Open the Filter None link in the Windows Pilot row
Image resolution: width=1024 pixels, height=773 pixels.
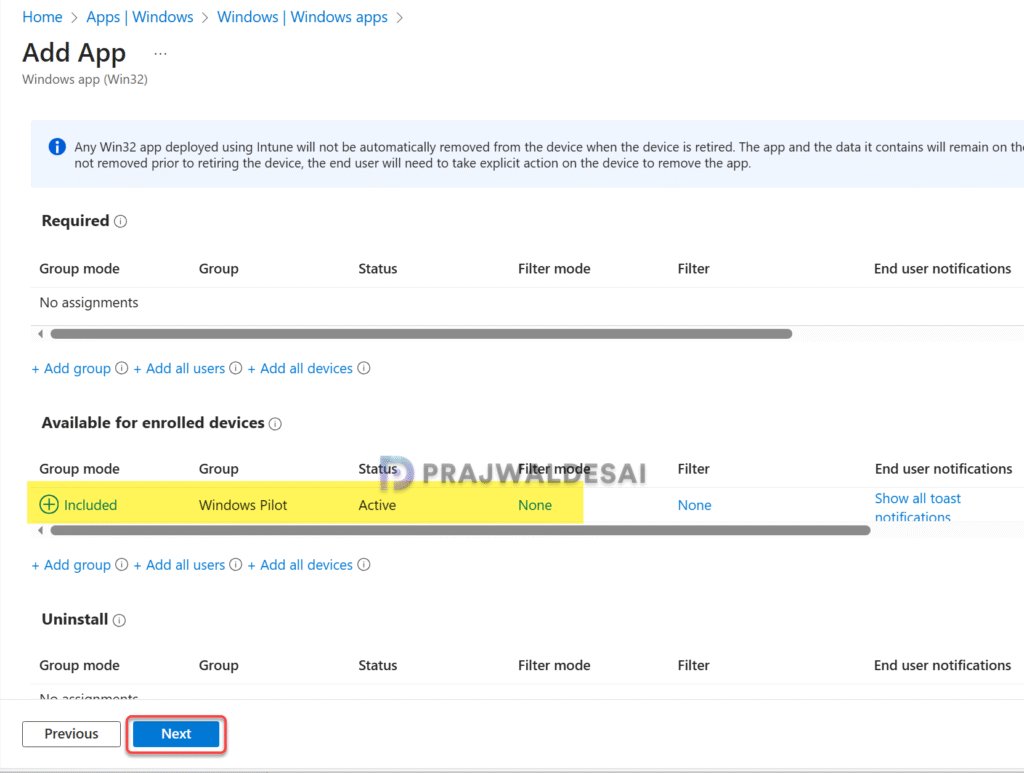click(694, 505)
